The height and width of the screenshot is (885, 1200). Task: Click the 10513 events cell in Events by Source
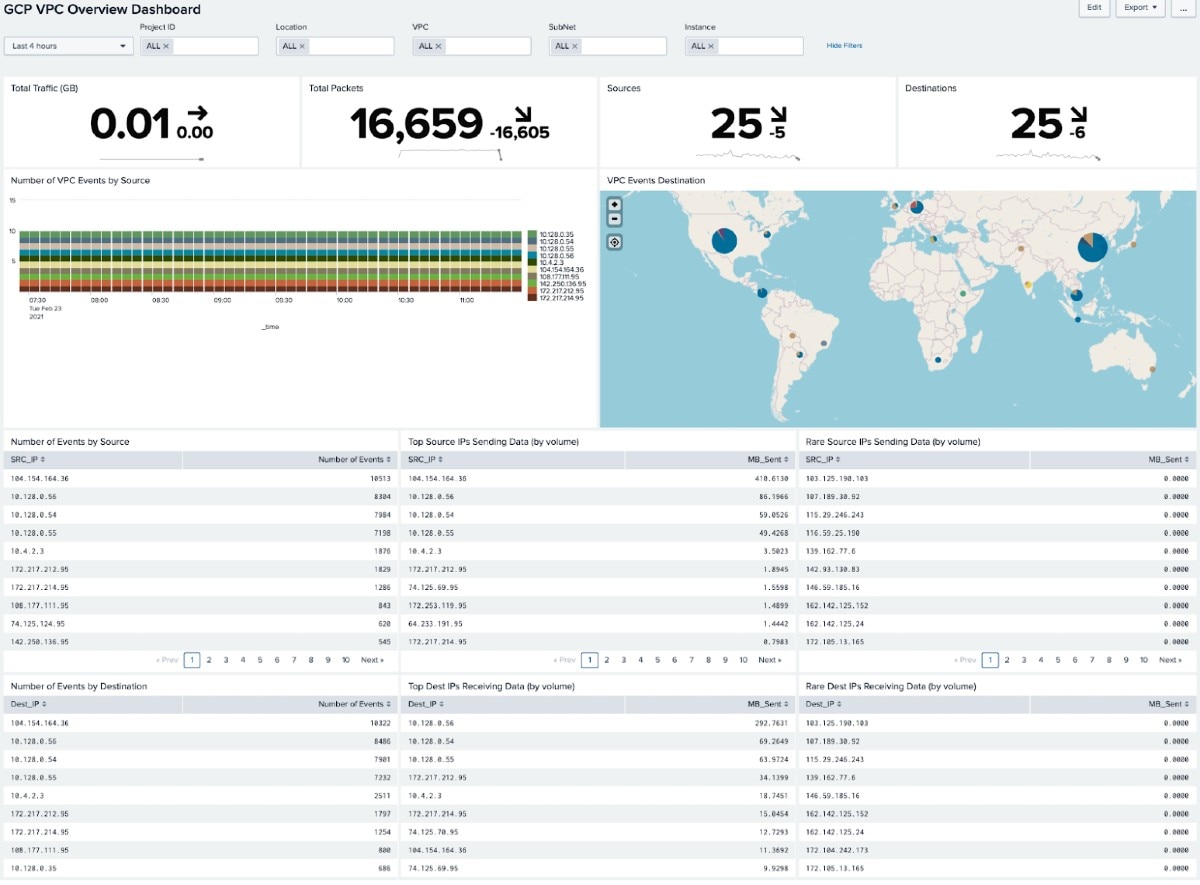(x=380, y=479)
